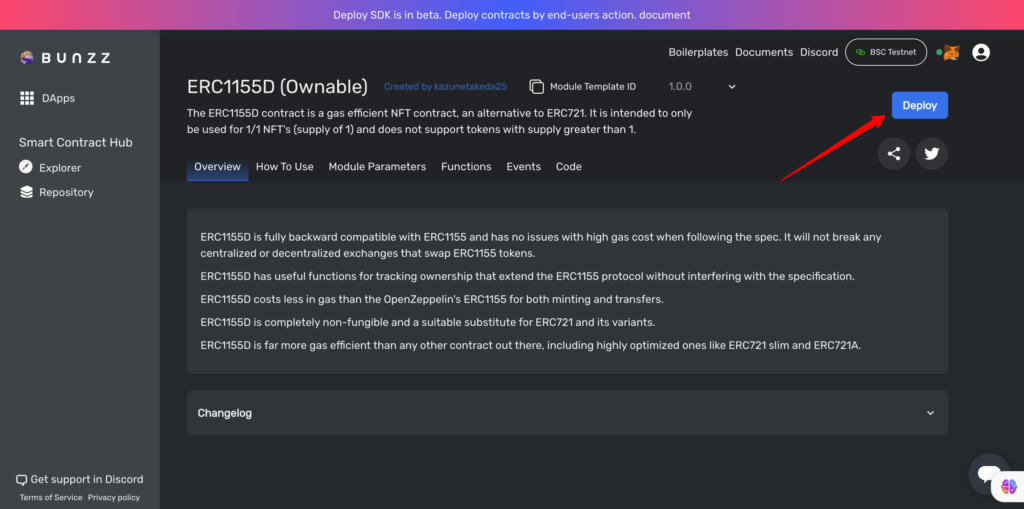The width and height of the screenshot is (1024, 509).
Task: Open the BSC Testnet network selector
Action: 886,52
